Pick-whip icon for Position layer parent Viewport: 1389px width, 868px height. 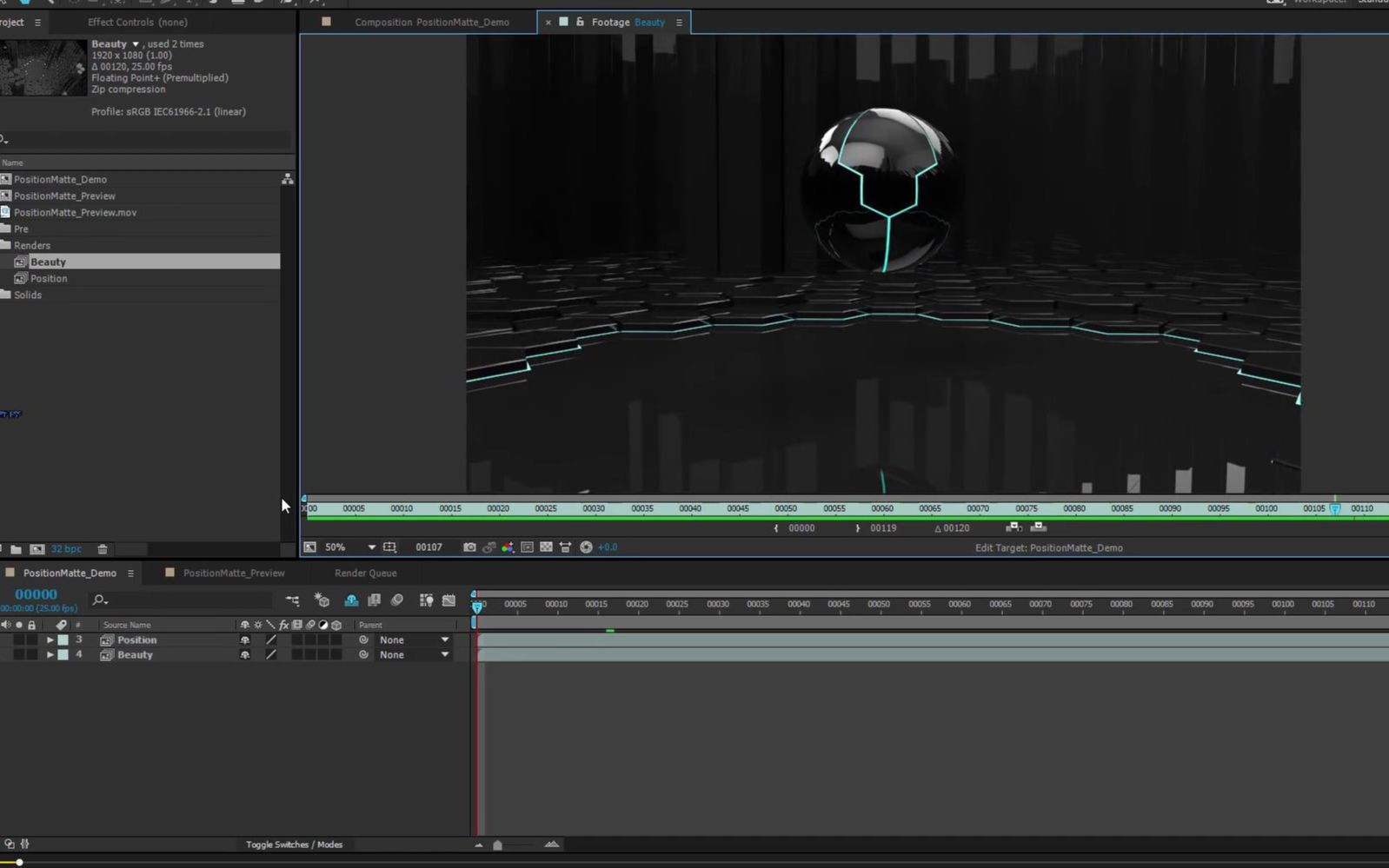[x=363, y=640]
